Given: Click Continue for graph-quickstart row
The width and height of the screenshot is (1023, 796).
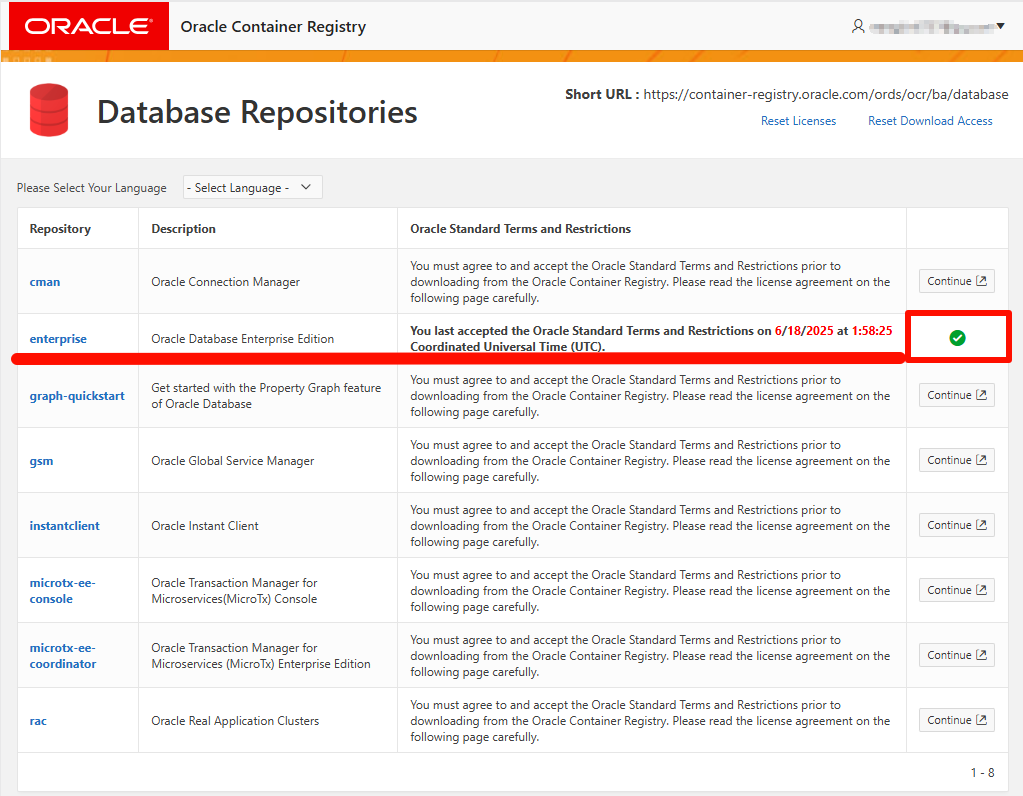Looking at the screenshot, I should [x=956, y=395].
